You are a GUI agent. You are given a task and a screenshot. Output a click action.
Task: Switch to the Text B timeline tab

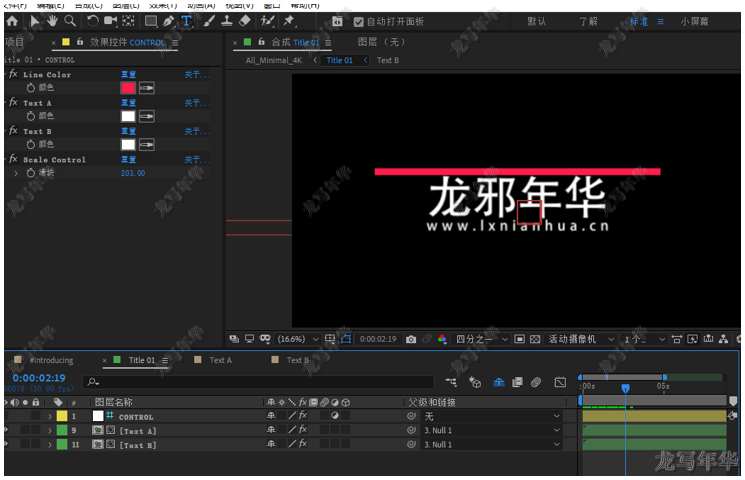pos(297,360)
